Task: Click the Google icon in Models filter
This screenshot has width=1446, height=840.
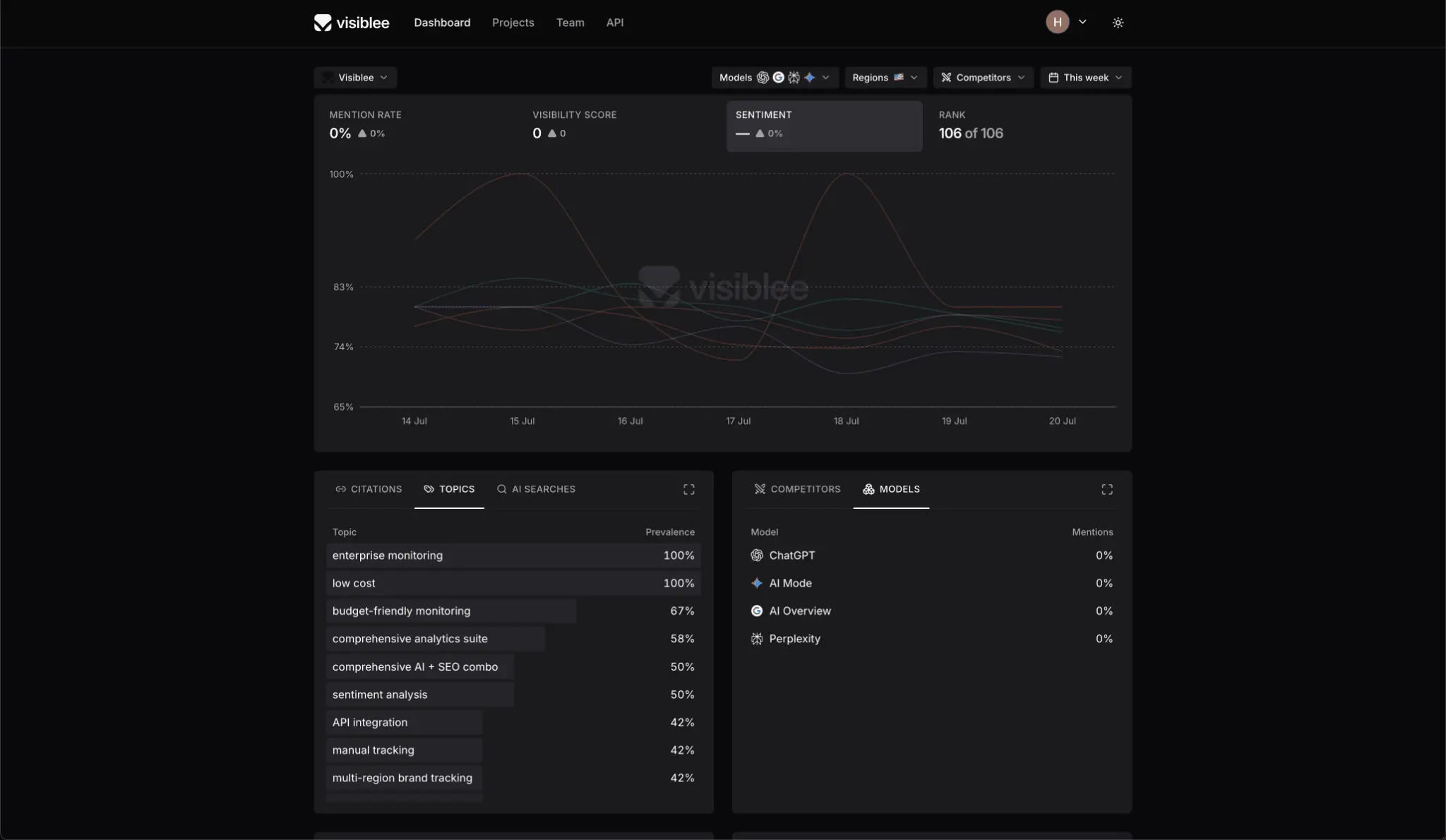Action: click(778, 78)
